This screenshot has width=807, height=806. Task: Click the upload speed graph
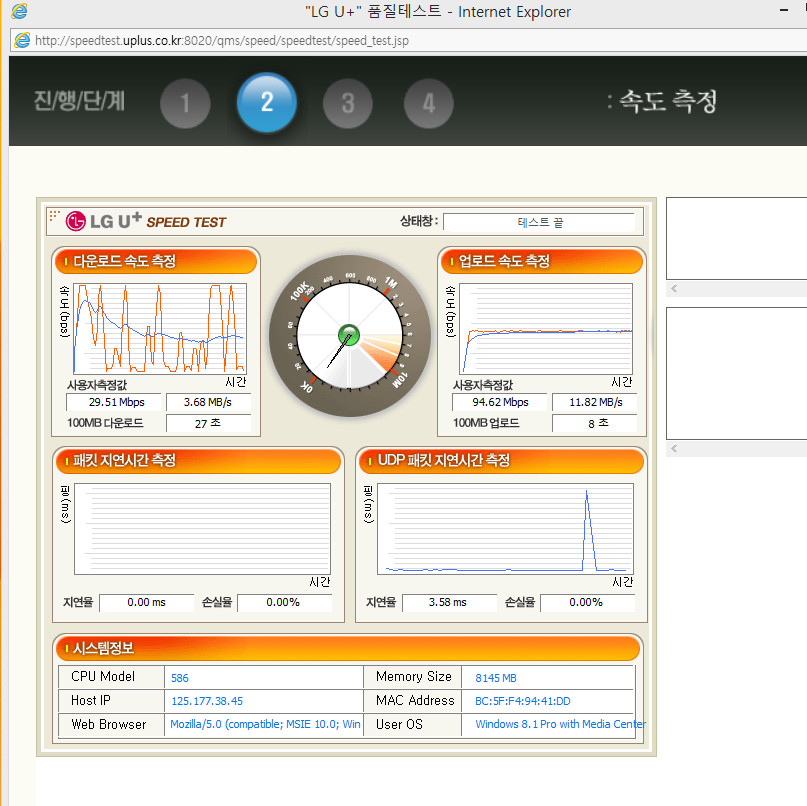coord(546,328)
